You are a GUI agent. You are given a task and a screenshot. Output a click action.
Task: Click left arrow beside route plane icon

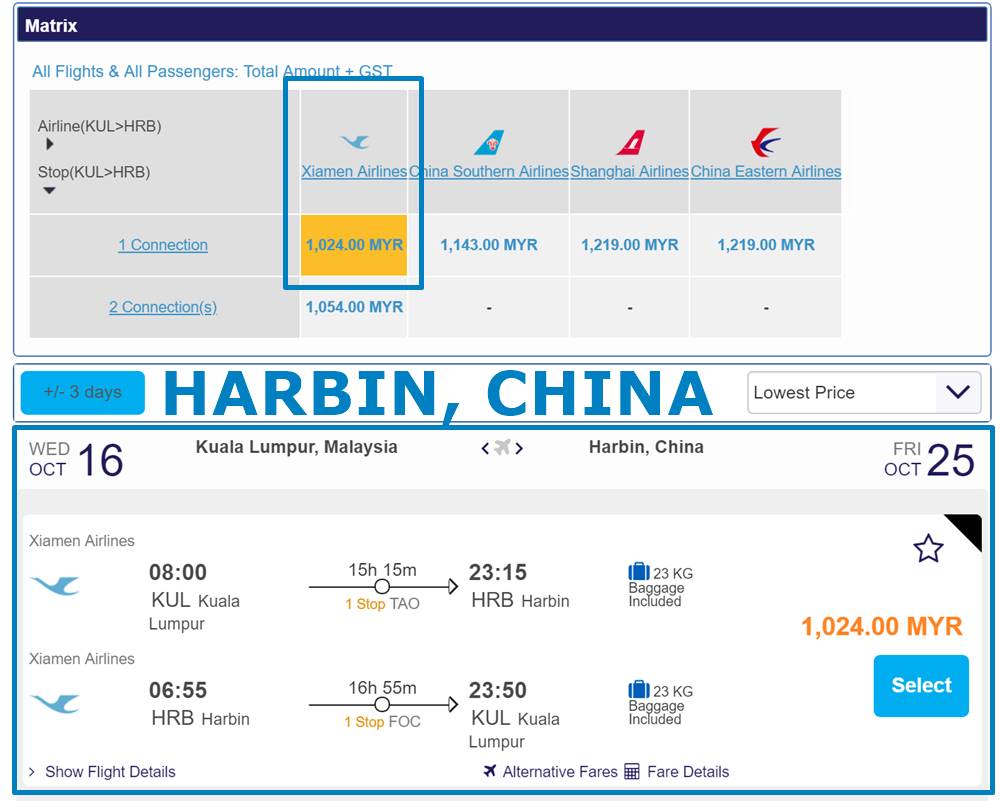point(485,448)
